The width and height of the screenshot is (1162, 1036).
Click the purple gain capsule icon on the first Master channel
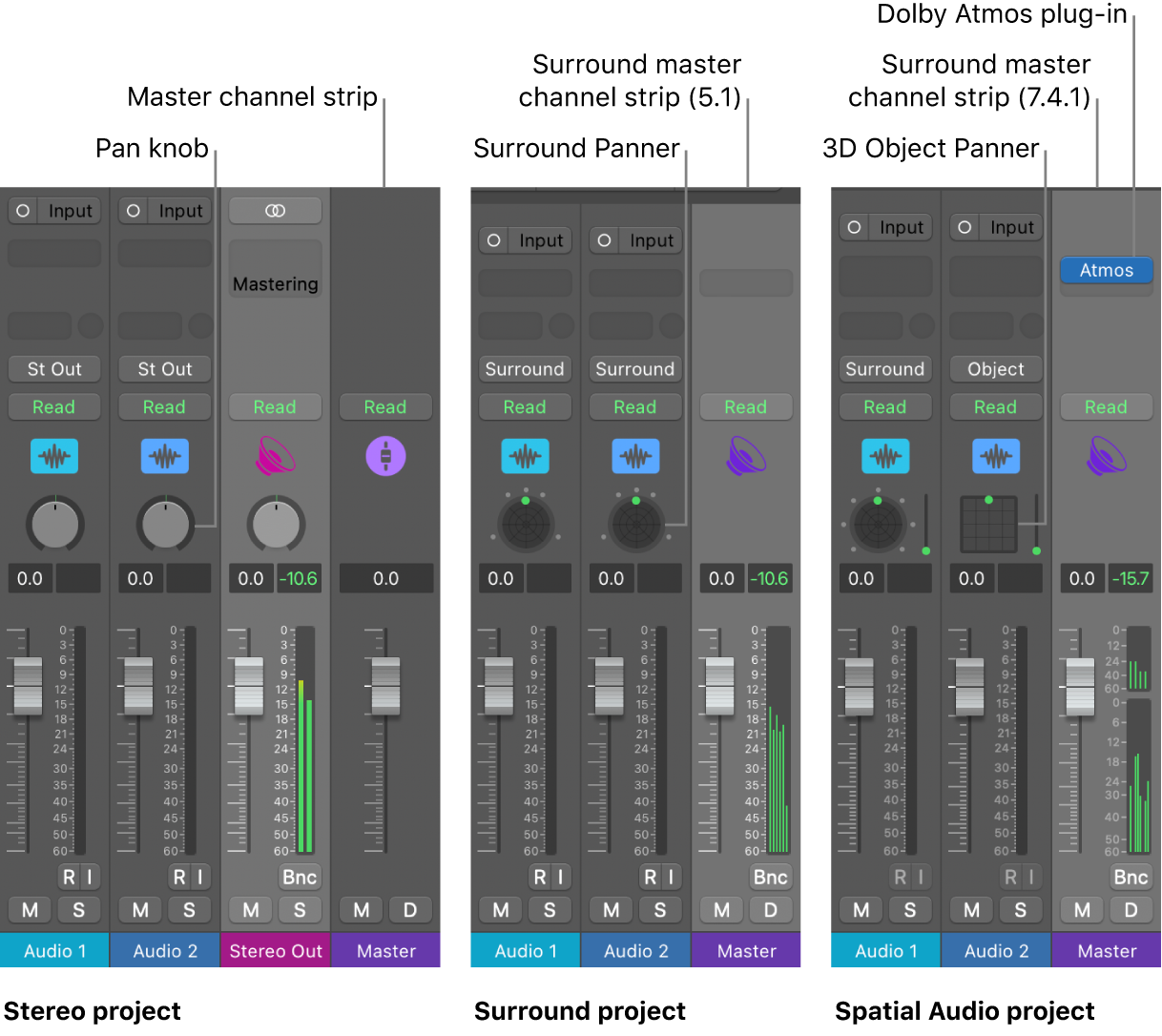[385, 456]
